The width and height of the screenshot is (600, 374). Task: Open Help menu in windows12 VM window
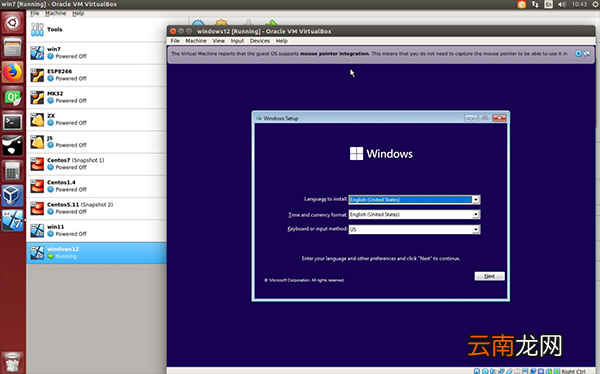[x=282, y=41]
